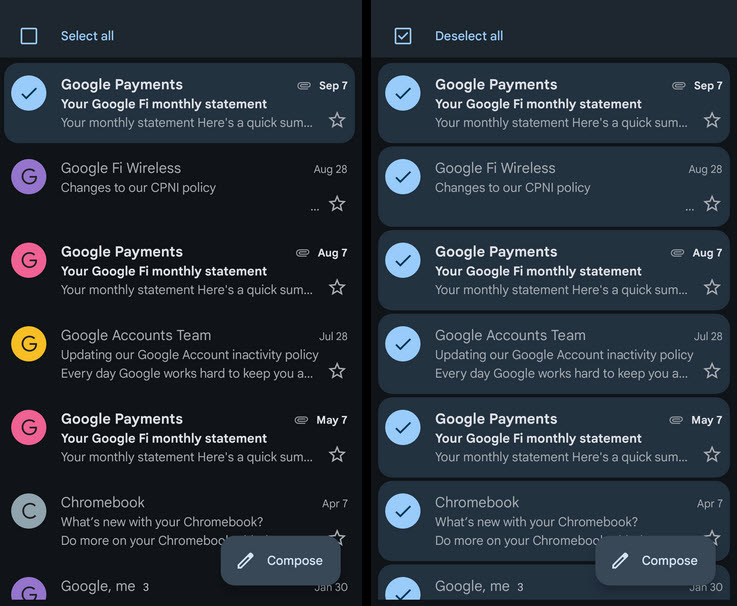Screen dimensions: 737x606
Task: Click 'Chromebook' sender name in Deselect all panel
Action: [x=477, y=503]
